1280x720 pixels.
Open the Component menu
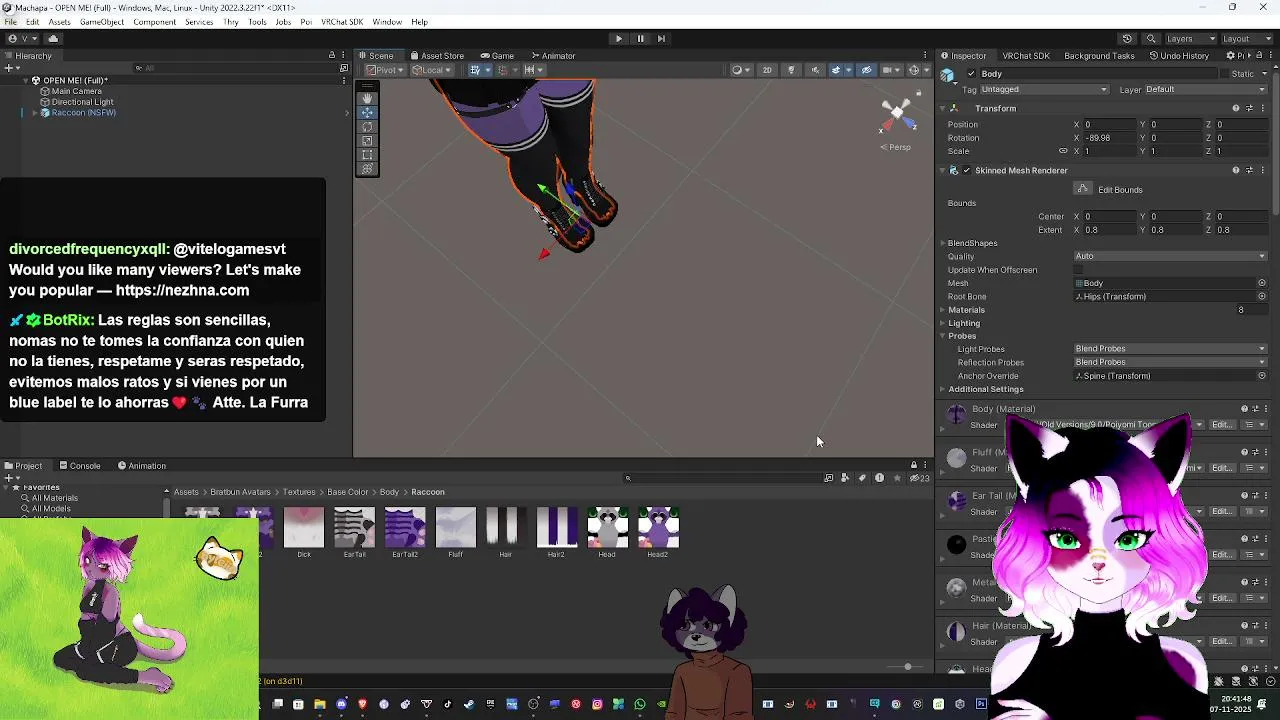coord(154,22)
